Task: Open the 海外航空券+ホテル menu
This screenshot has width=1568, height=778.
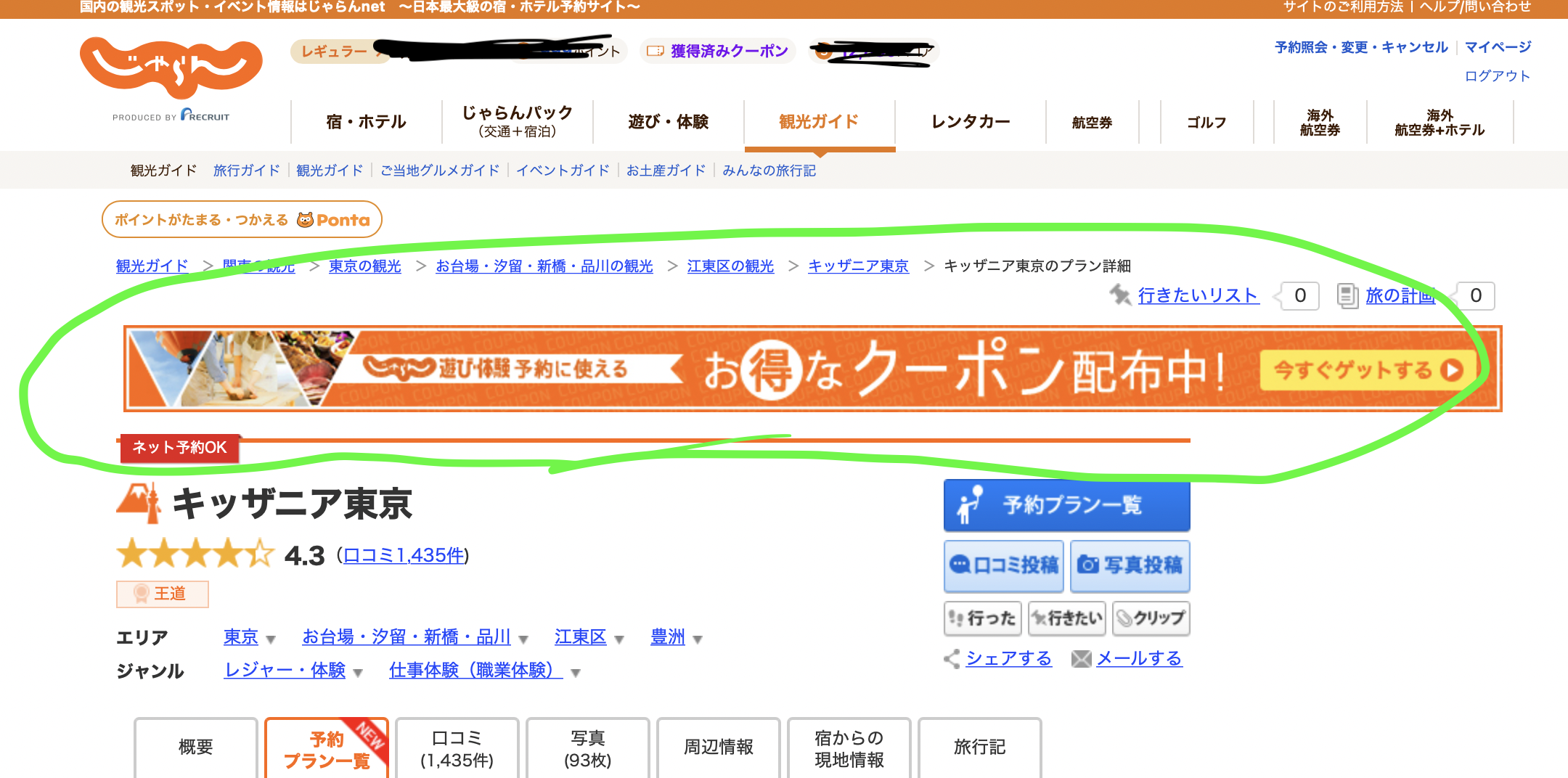Action: click(x=1440, y=122)
